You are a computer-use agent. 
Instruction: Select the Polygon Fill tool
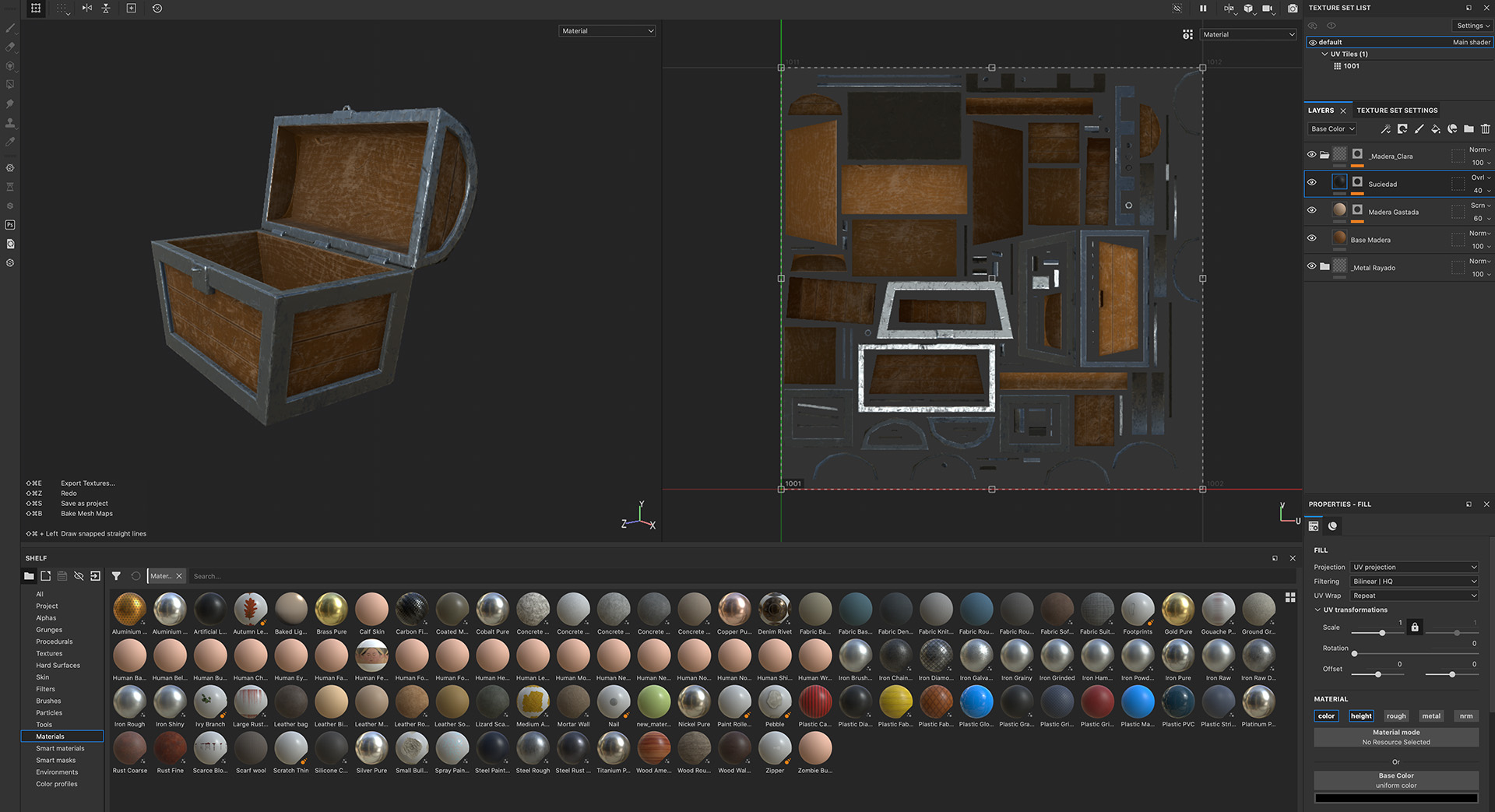(x=10, y=84)
